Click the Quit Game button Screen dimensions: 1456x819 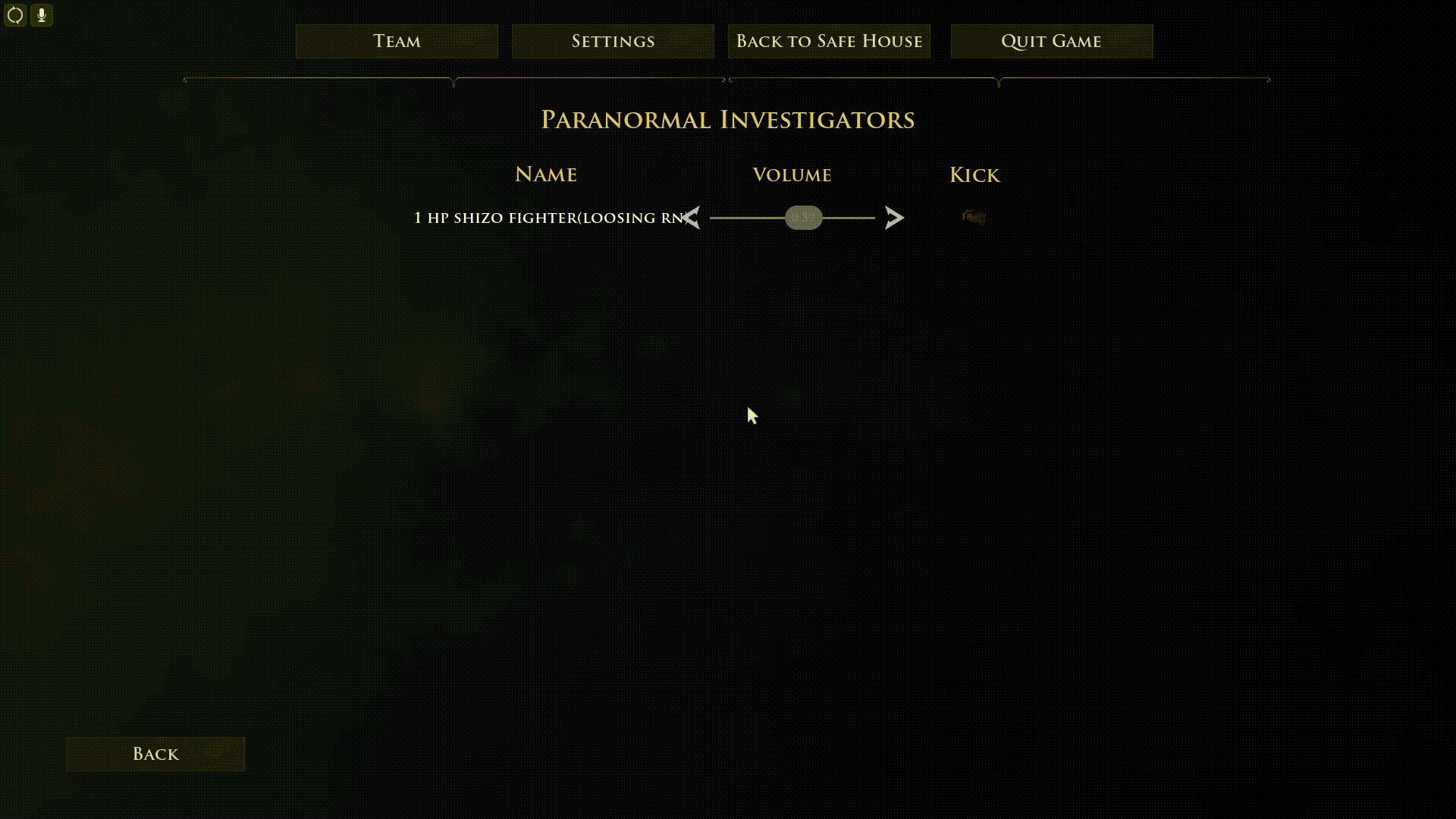click(x=1052, y=41)
